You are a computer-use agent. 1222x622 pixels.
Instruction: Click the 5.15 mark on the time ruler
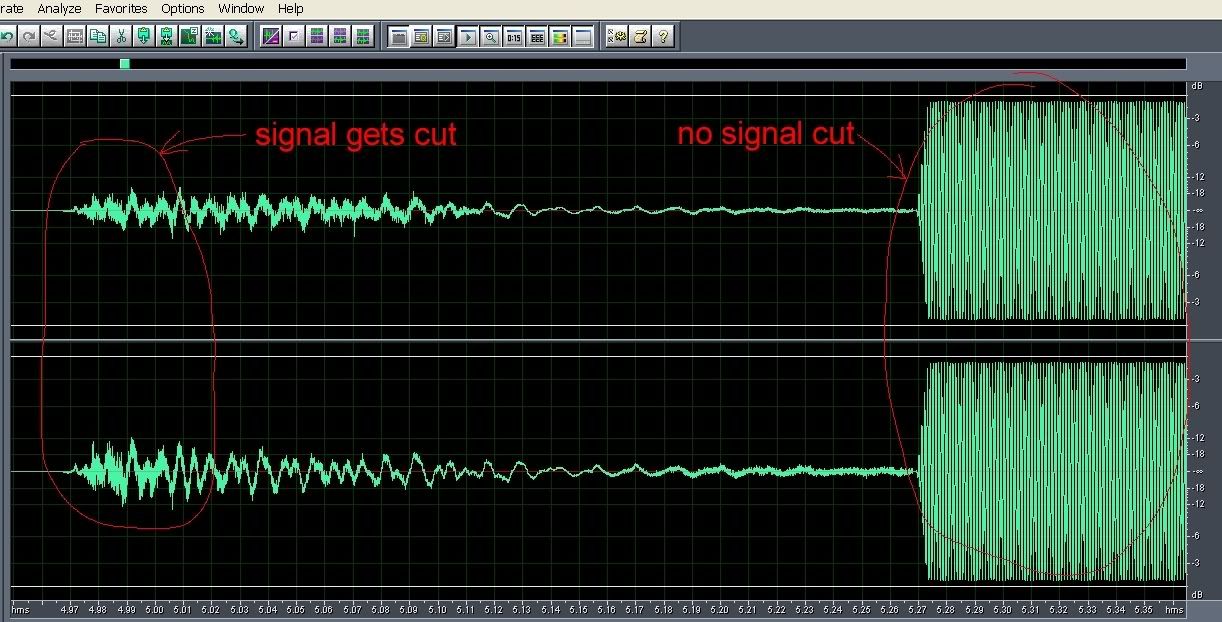[579, 609]
